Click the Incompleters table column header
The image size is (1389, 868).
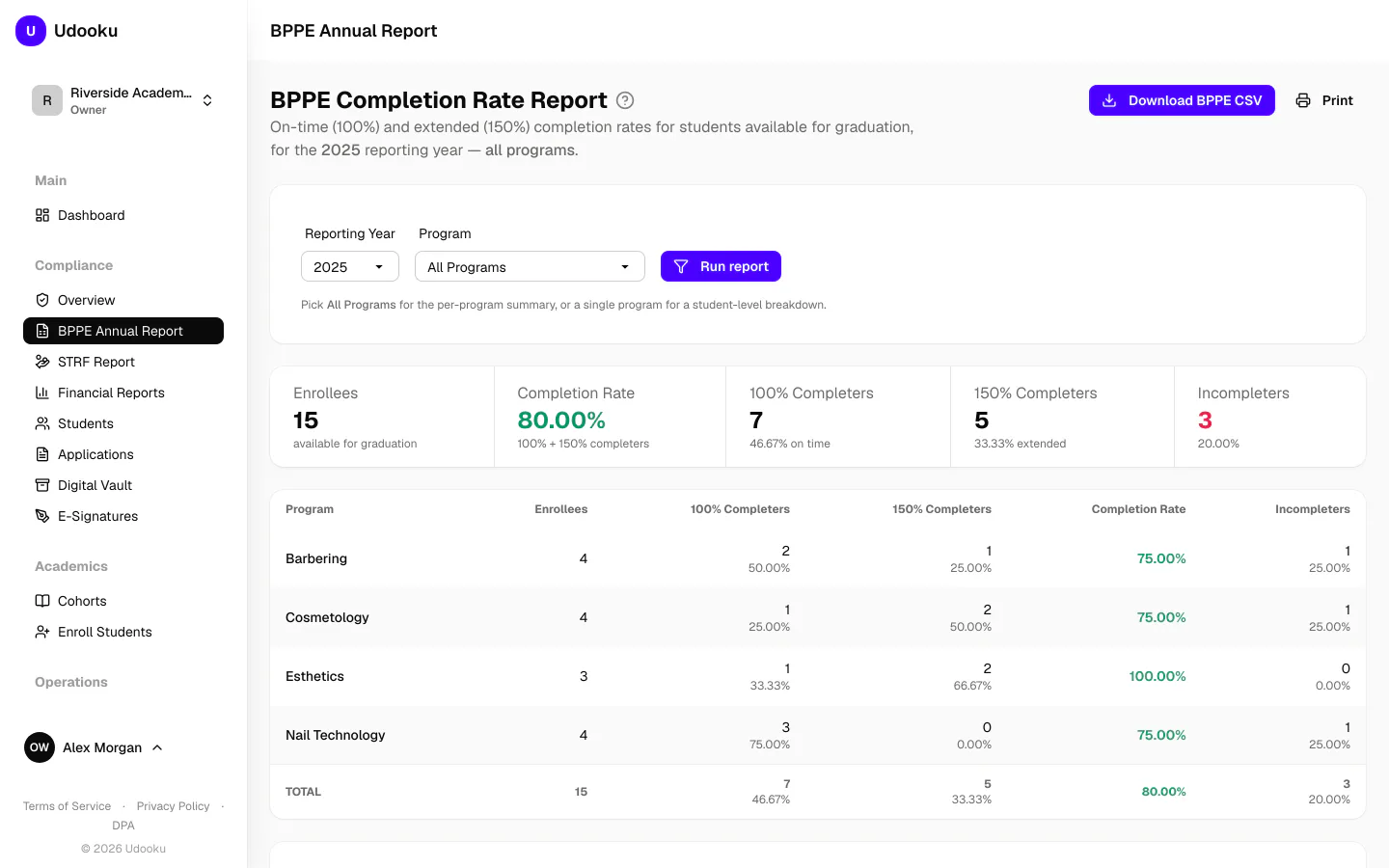(x=1313, y=509)
